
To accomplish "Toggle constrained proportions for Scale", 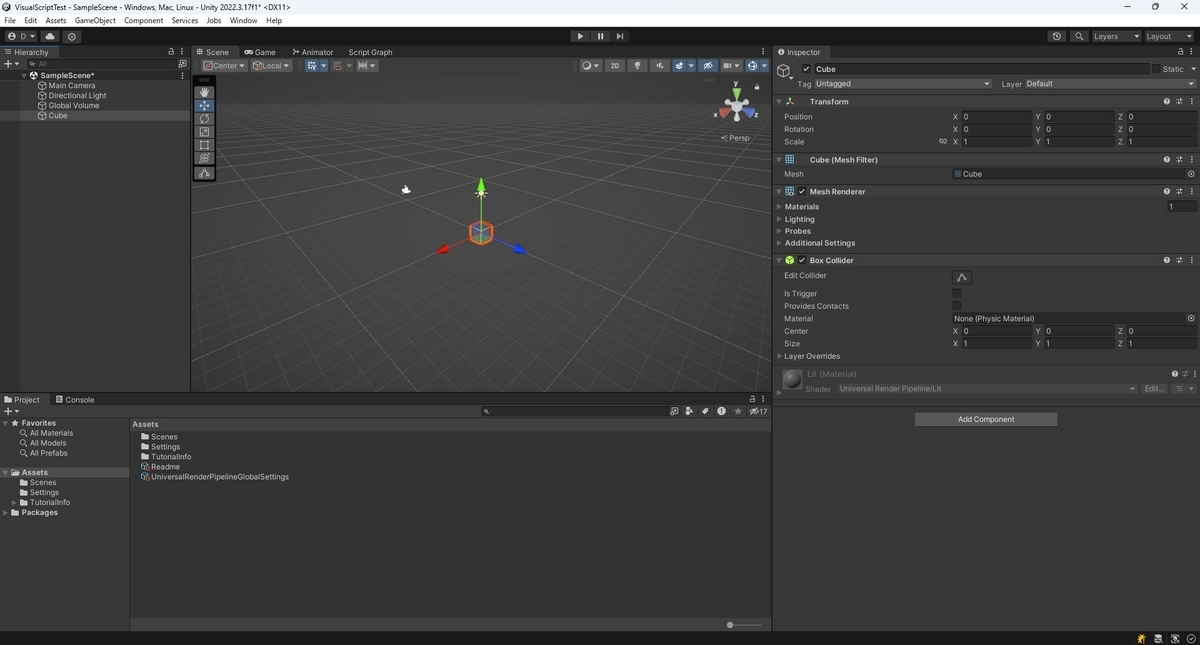I will click(x=943, y=142).
